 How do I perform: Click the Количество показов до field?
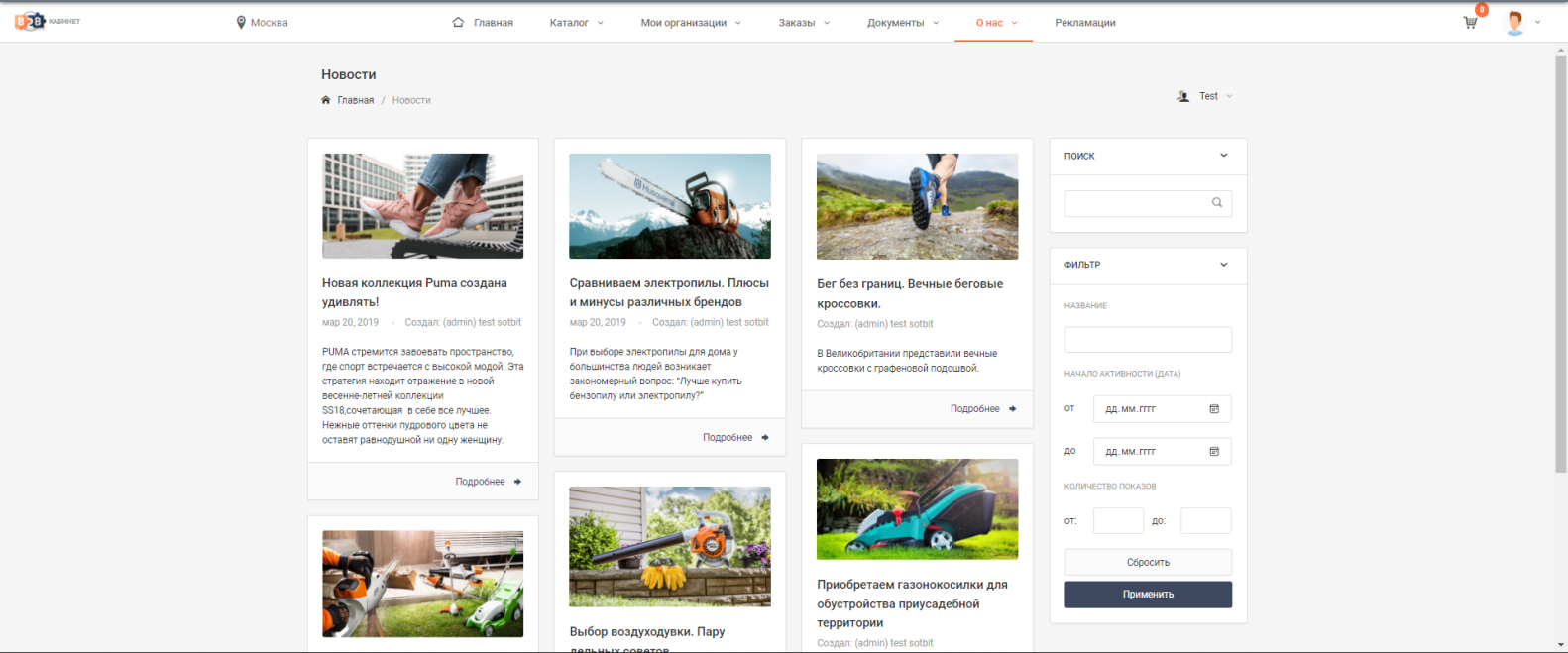point(1205,521)
